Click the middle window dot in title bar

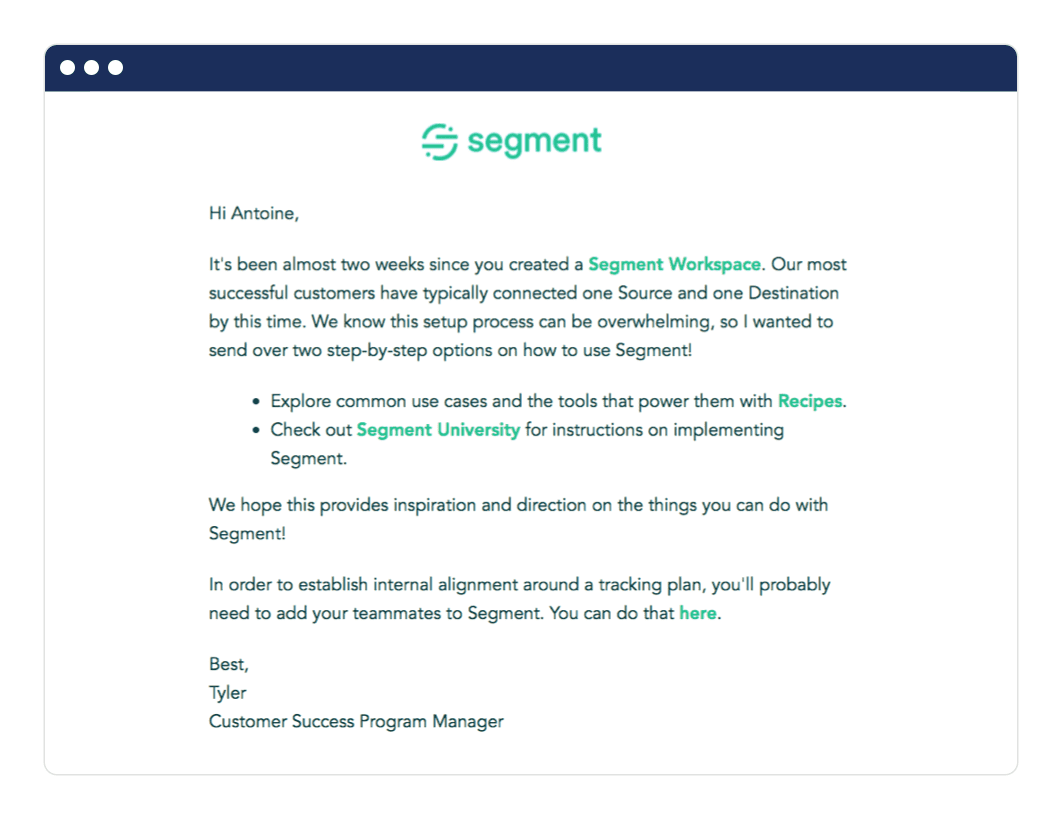point(92,68)
